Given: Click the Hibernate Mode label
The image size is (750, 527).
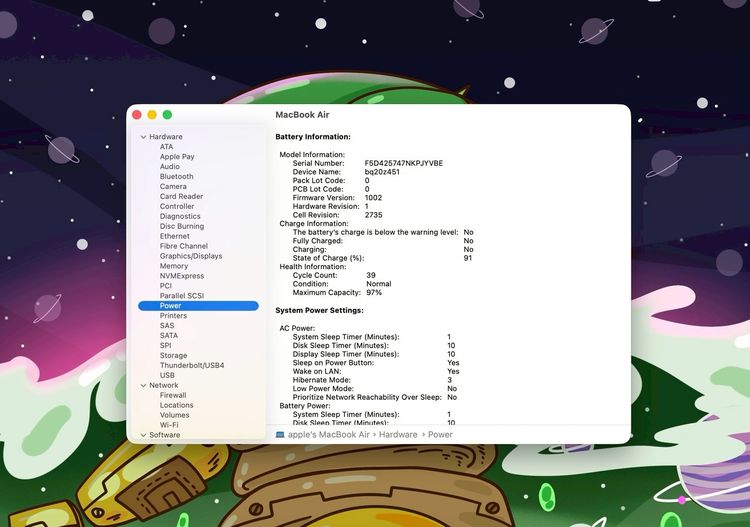Looking at the screenshot, I should click(x=321, y=380).
